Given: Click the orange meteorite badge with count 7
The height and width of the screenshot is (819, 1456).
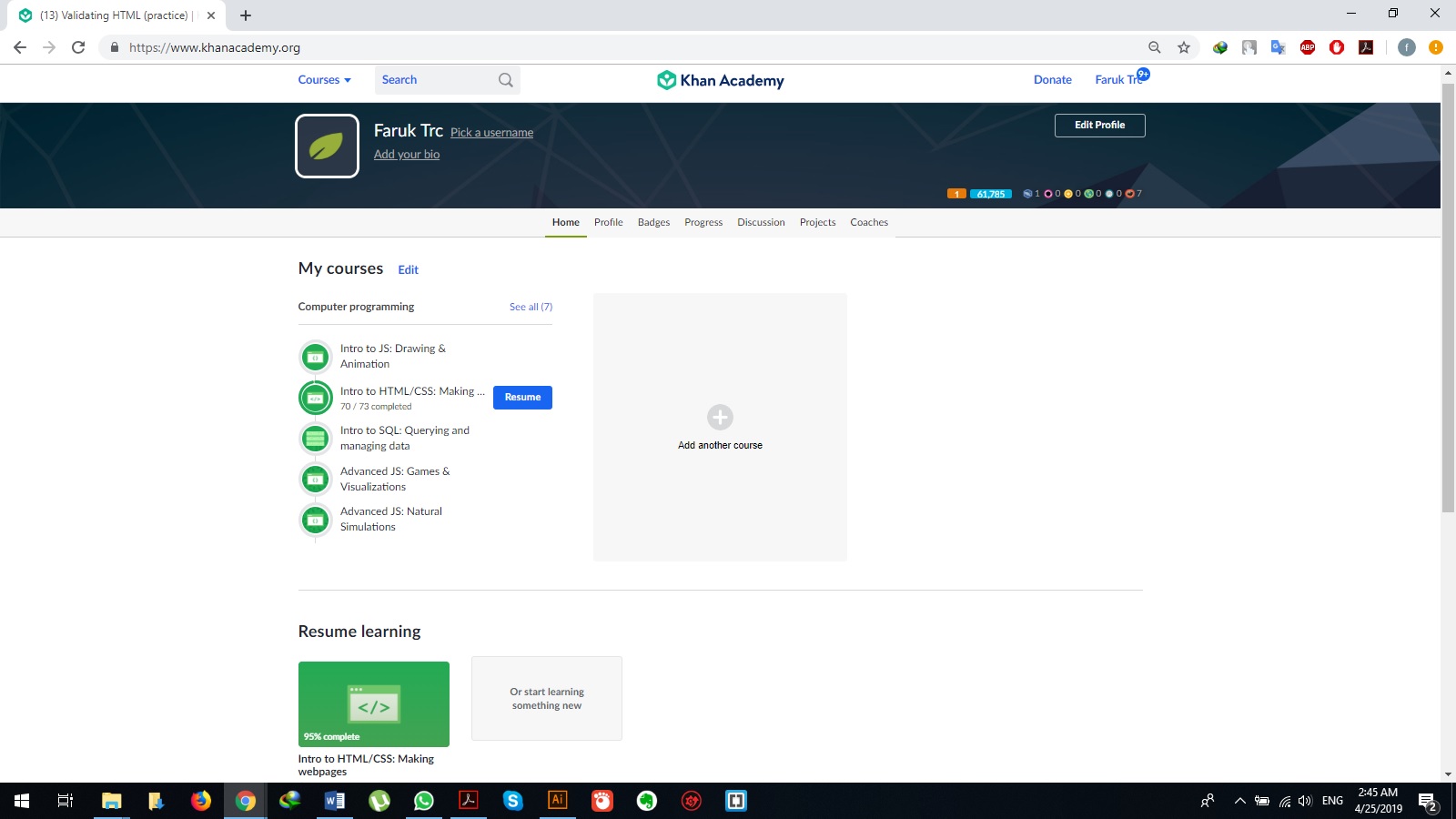Looking at the screenshot, I should 1130,194.
